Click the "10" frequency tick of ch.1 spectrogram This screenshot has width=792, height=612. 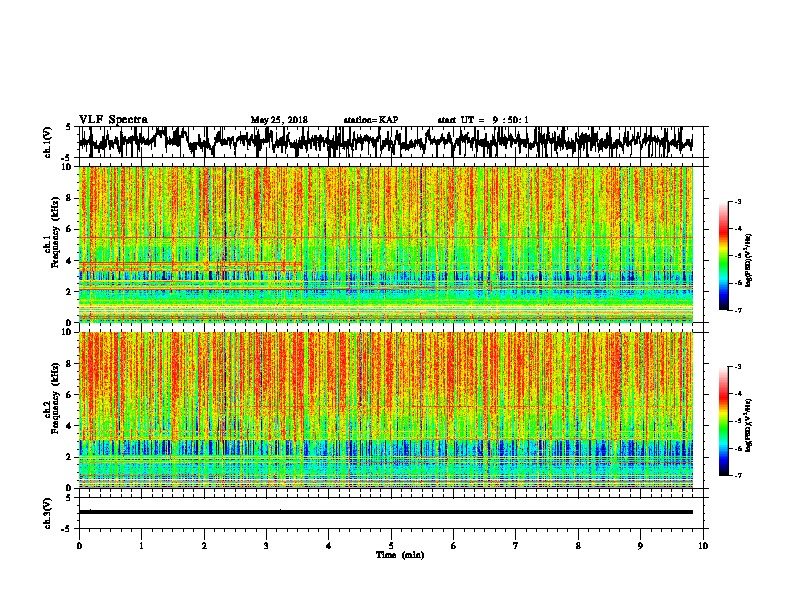[x=68, y=167]
